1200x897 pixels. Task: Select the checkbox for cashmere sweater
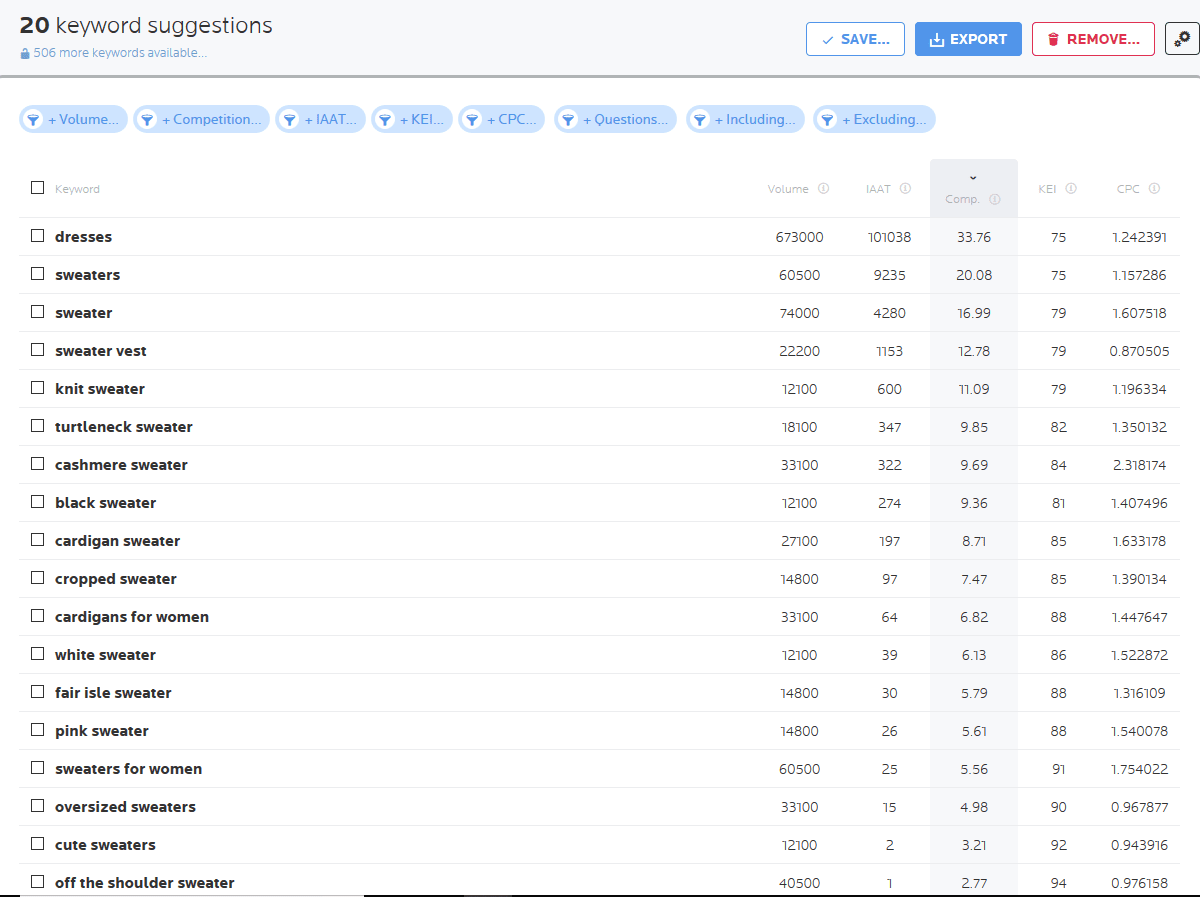pyautogui.click(x=37, y=464)
